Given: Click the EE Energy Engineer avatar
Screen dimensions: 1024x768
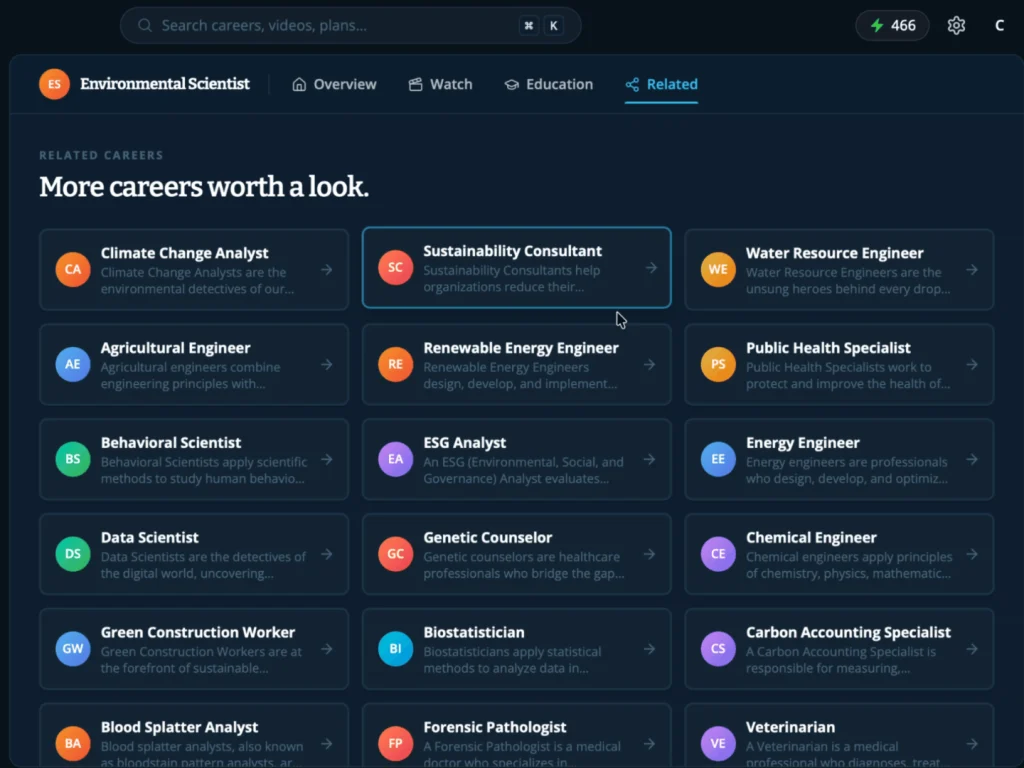Looking at the screenshot, I should (718, 459).
